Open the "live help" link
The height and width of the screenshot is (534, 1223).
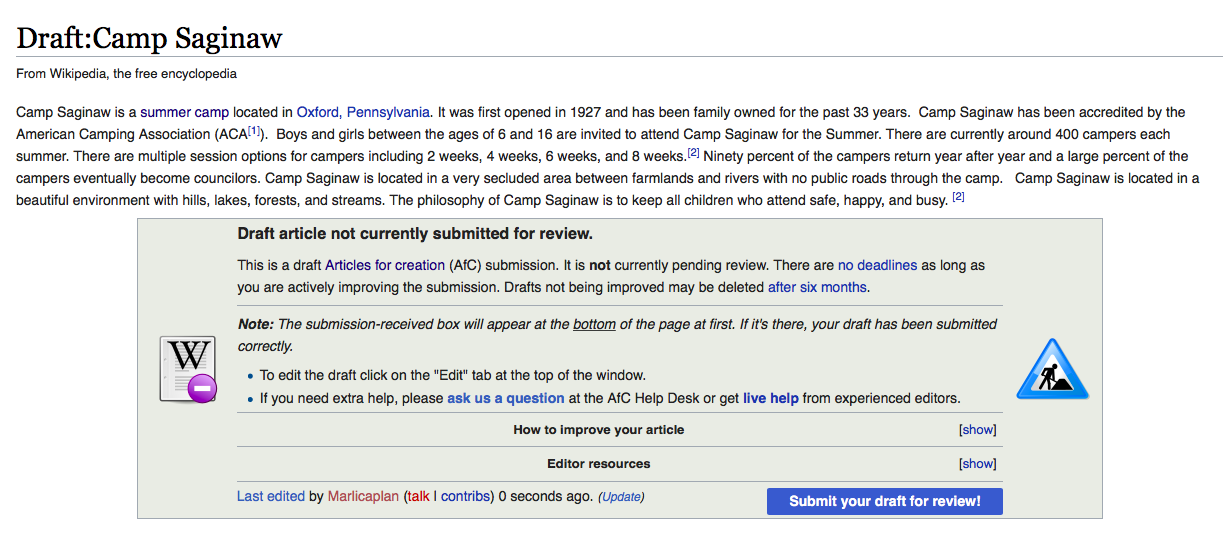(x=770, y=398)
